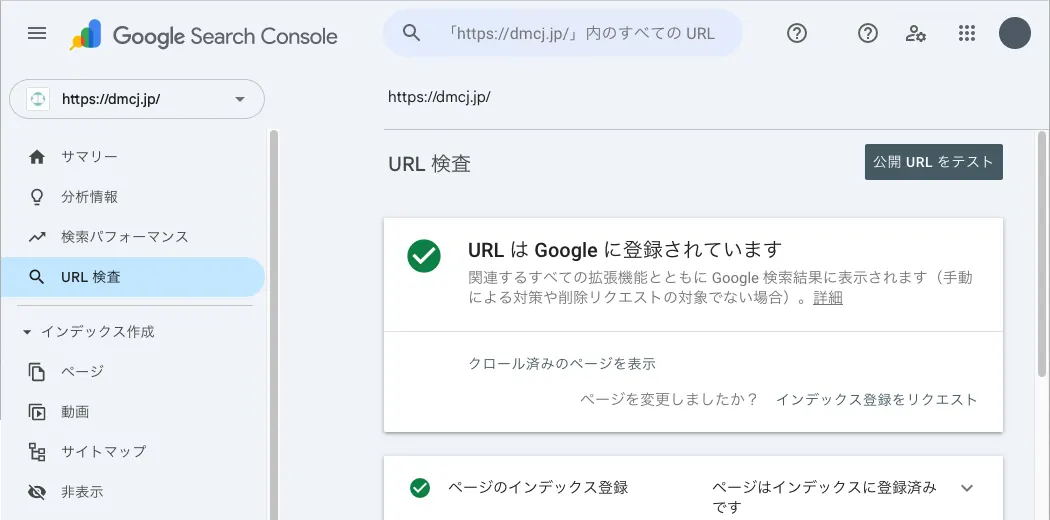Click ページはインデックスに登録済みです status text

click(824, 497)
